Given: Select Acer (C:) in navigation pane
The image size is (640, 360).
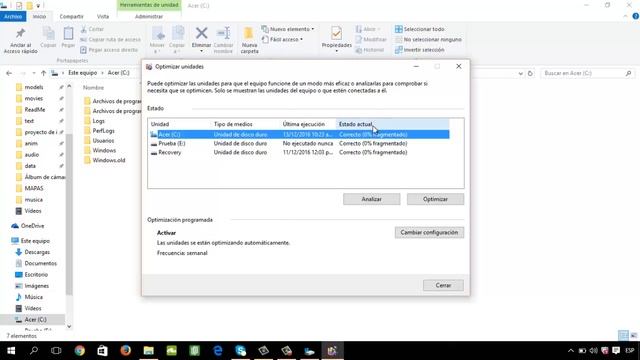Looking at the screenshot, I should (x=35, y=320).
